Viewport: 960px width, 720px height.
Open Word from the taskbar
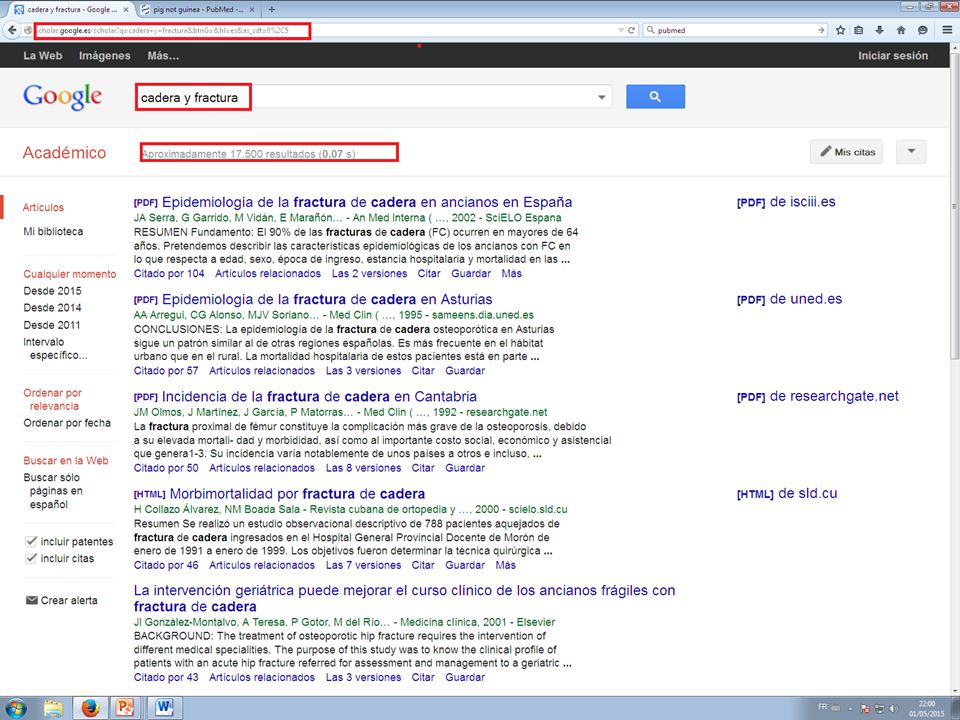coord(164,708)
